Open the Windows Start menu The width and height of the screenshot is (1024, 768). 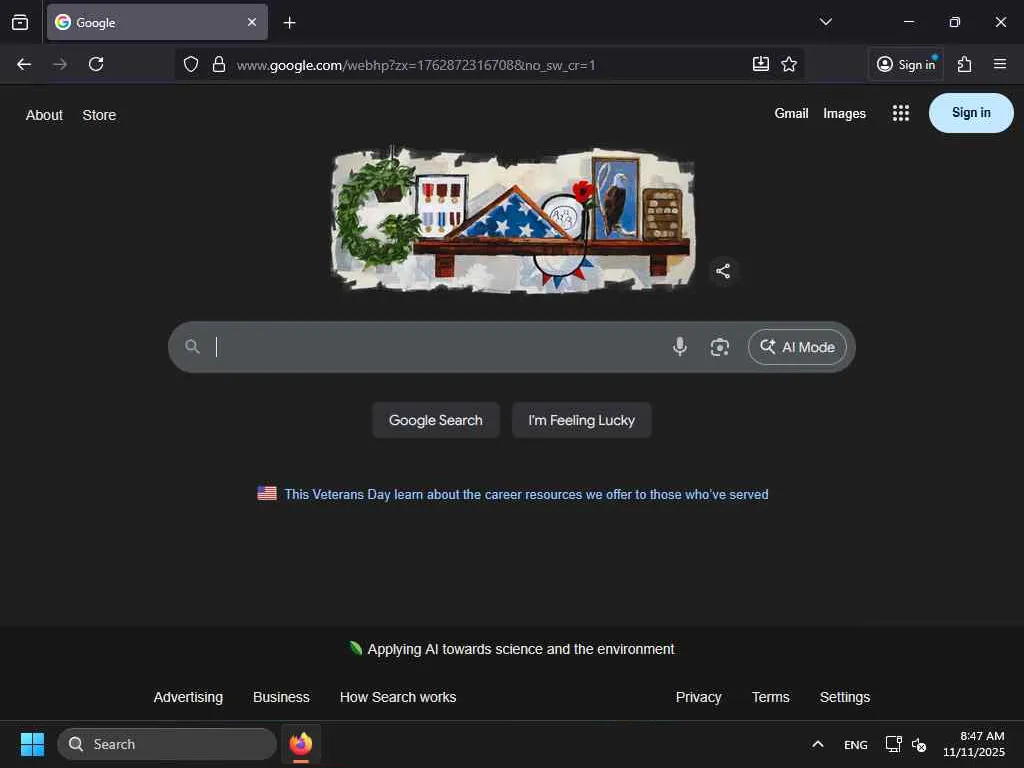32,744
